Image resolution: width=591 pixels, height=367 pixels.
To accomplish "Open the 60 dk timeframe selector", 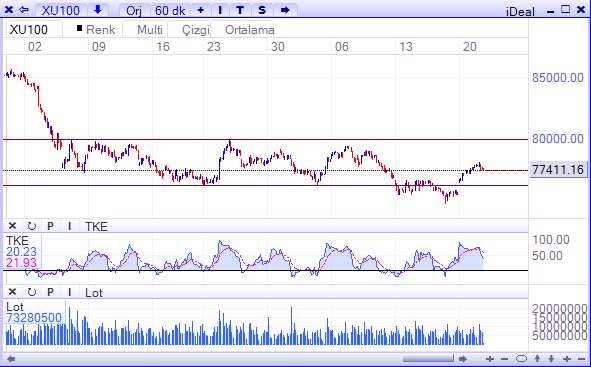I will click(x=170, y=10).
